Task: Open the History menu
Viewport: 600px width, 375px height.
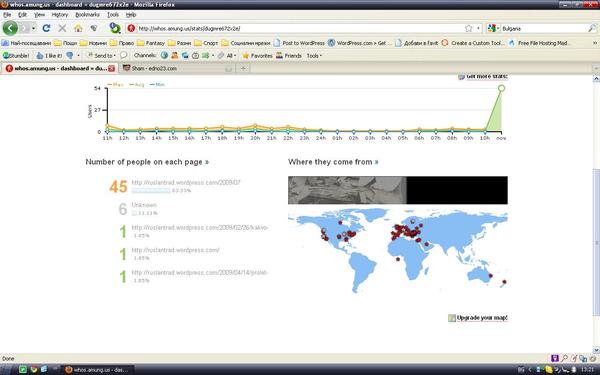Action: (60, 15)
